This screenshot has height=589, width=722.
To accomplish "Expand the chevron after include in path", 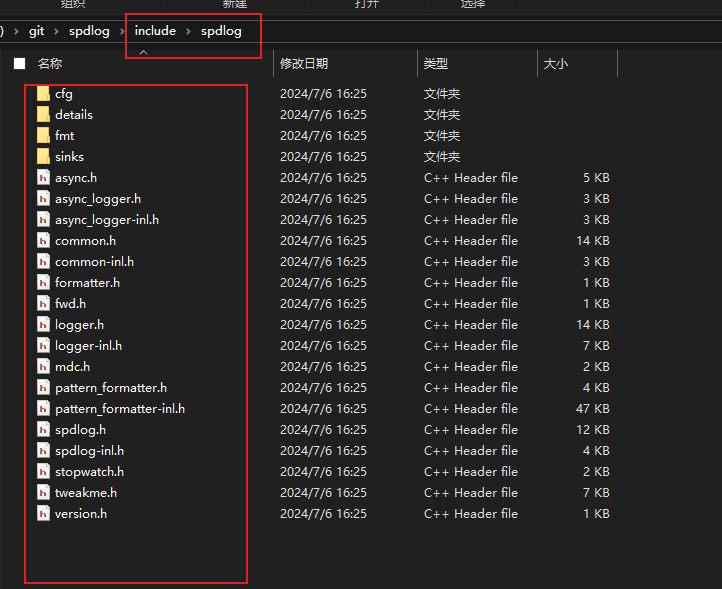I will pyautogui.click(x=188, y=31).
